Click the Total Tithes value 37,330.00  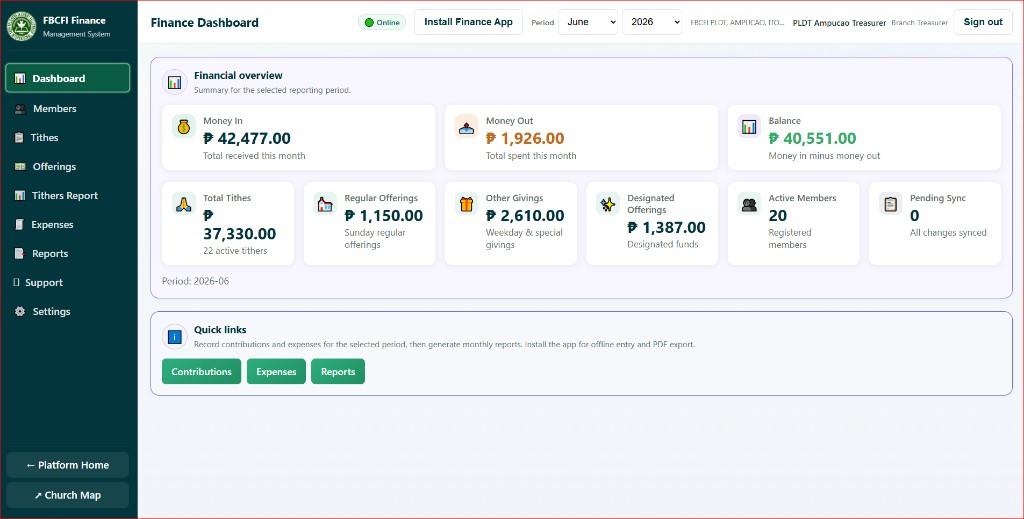(240, 234)
